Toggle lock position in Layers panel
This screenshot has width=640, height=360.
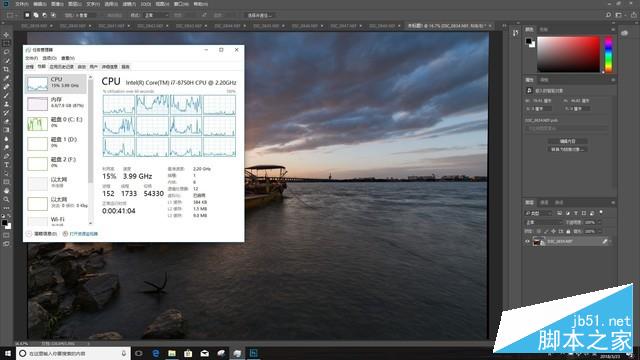(x=554, y=231)
